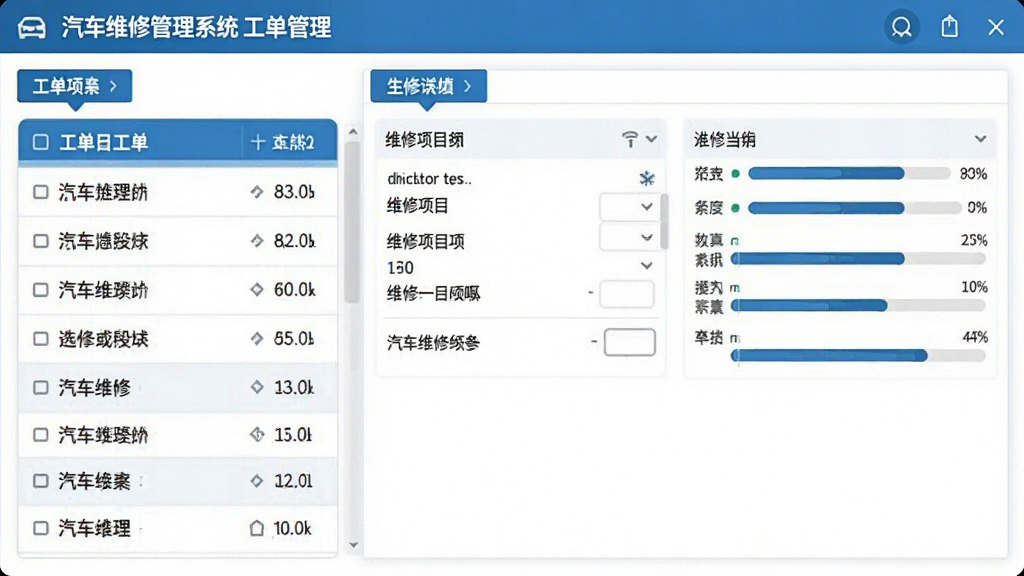The image size is (1024, 576).
Task: Click diamond icon beside 65.0k value
Action: [x=257, y=338]
